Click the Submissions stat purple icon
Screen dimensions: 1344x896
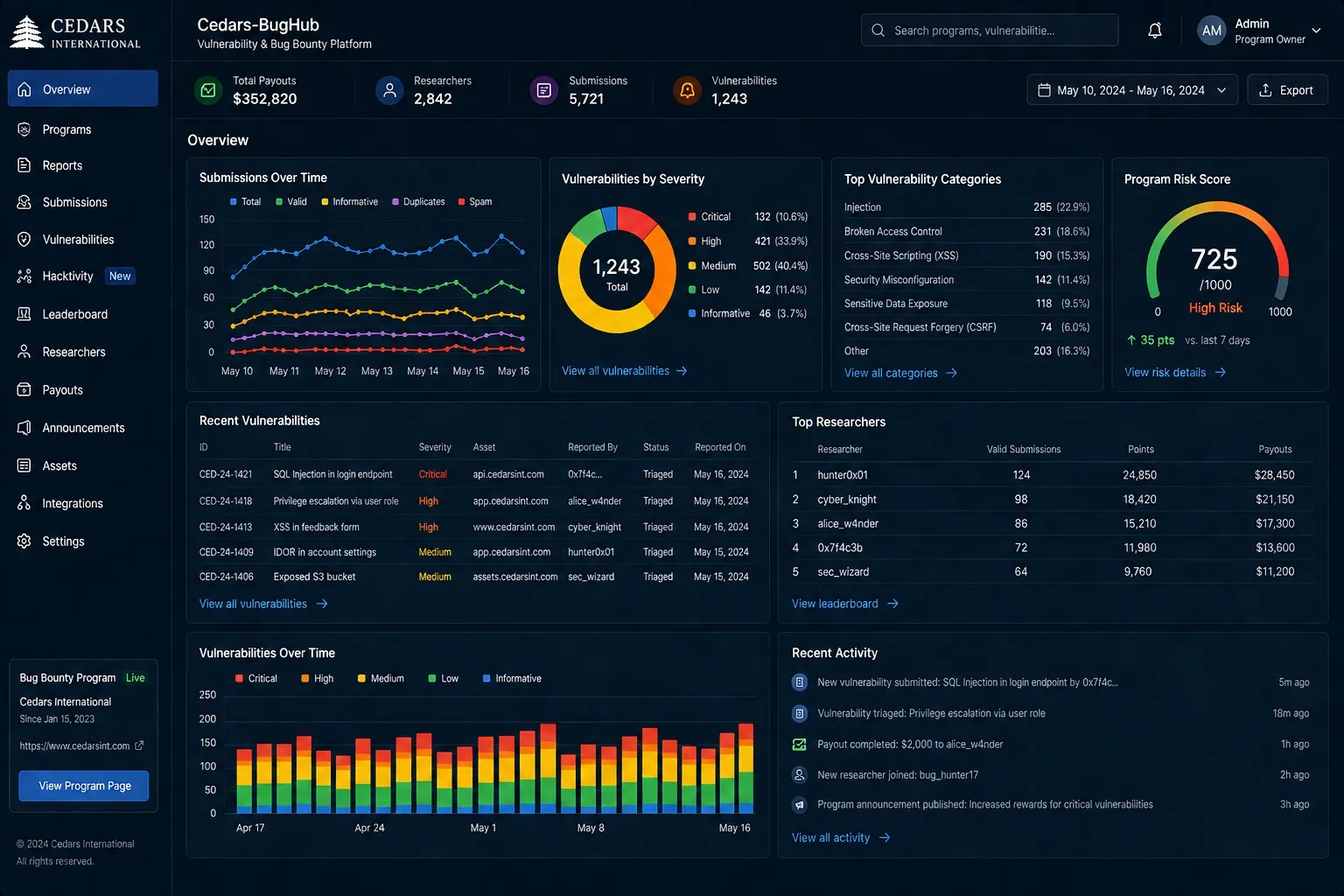[544, 90]
